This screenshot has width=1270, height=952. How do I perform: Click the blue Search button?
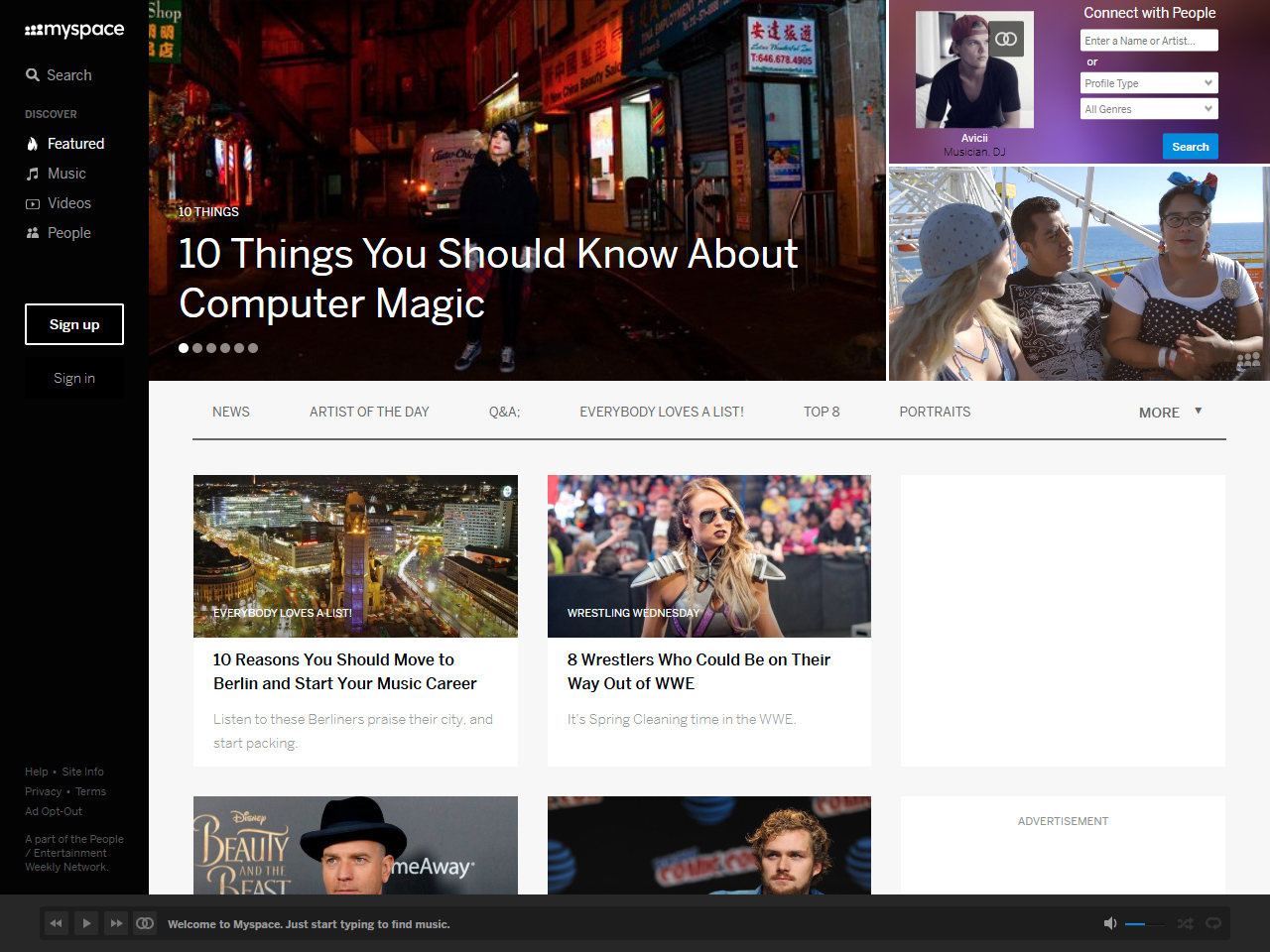pos(1190,147)
